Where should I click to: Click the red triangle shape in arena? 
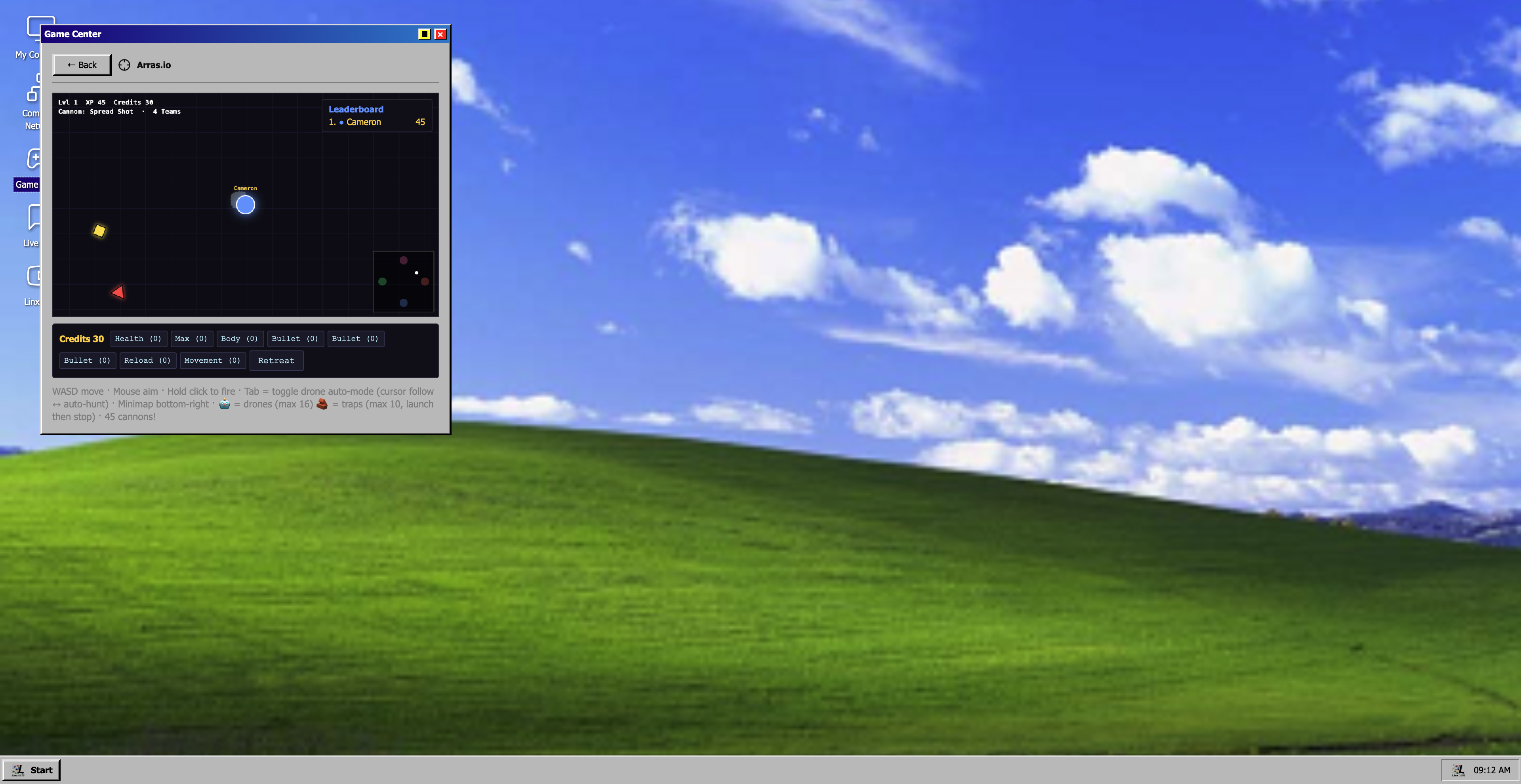pyautogui.click(x=118, y=292)
